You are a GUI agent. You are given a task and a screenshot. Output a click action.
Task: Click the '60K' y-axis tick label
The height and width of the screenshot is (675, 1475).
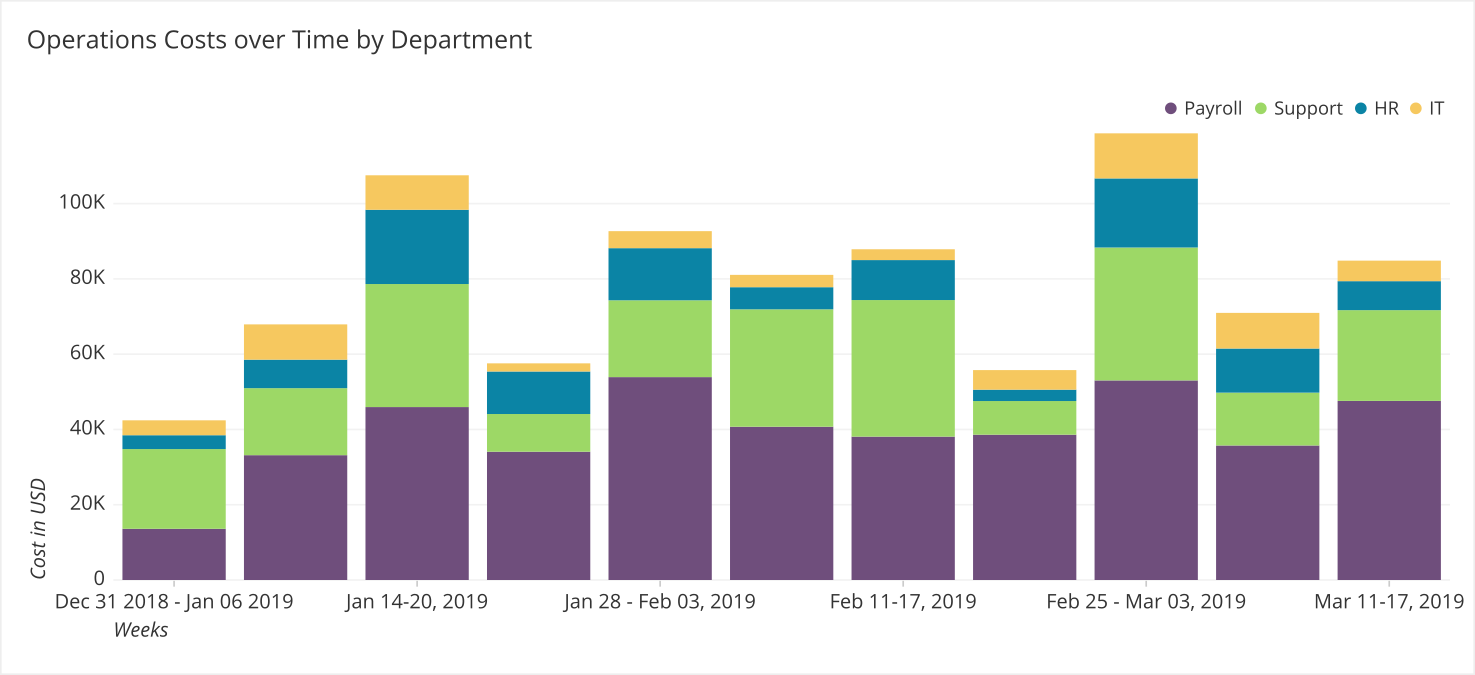(x=87, y=354)
